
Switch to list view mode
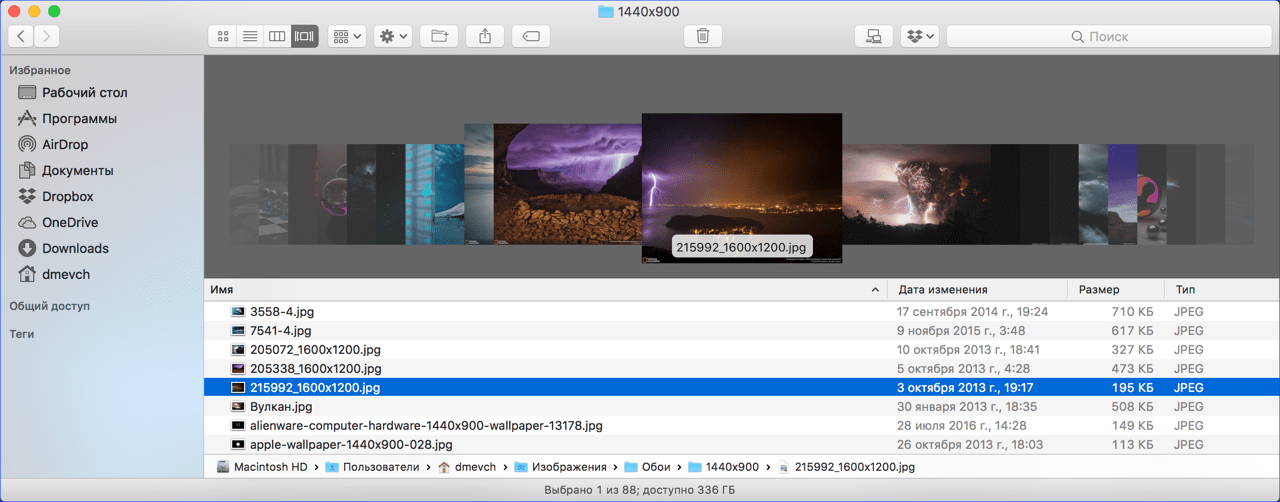(249, 36)
